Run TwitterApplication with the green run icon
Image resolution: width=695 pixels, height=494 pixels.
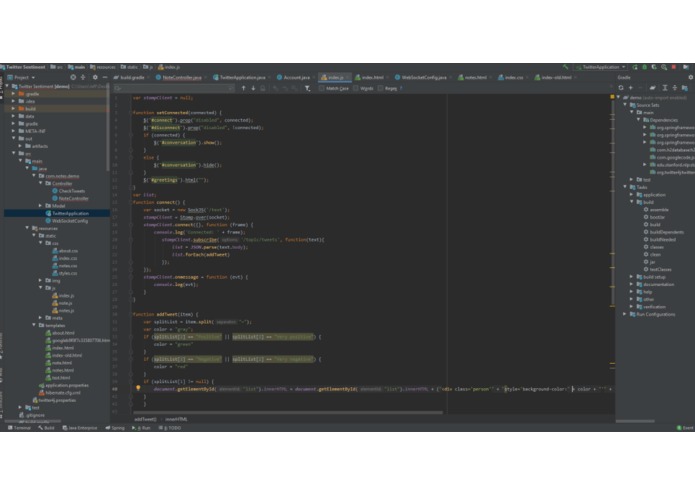tap(635, 67)
